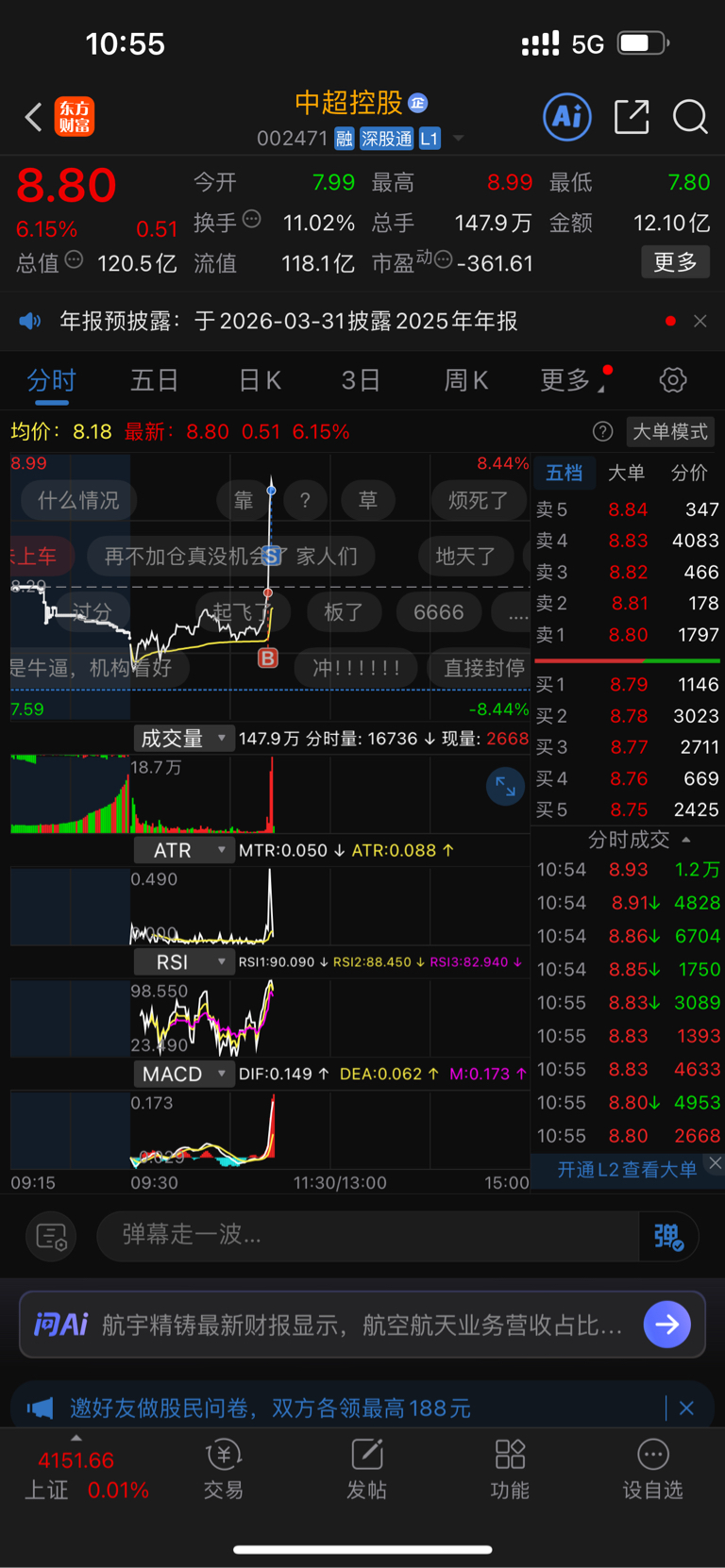Viewport: 725px width, 1568px height.
Task: Open the search magnifier icon
Action: 690,117
